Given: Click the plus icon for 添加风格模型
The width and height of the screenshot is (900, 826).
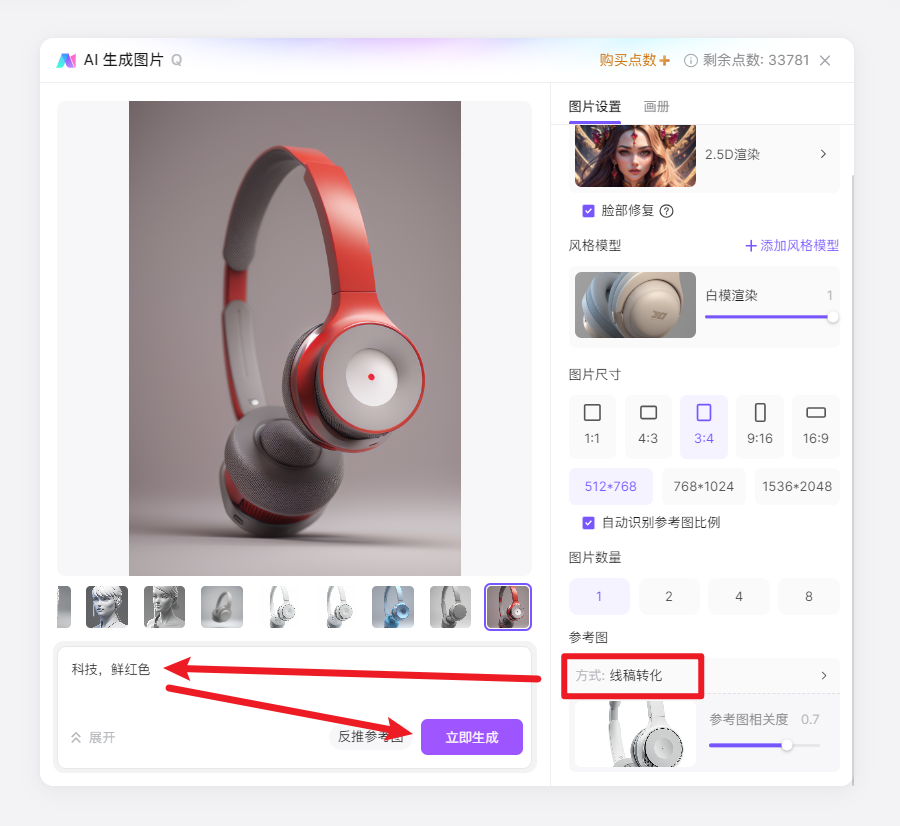Looking at the screenshot, I should click(751, 246).
